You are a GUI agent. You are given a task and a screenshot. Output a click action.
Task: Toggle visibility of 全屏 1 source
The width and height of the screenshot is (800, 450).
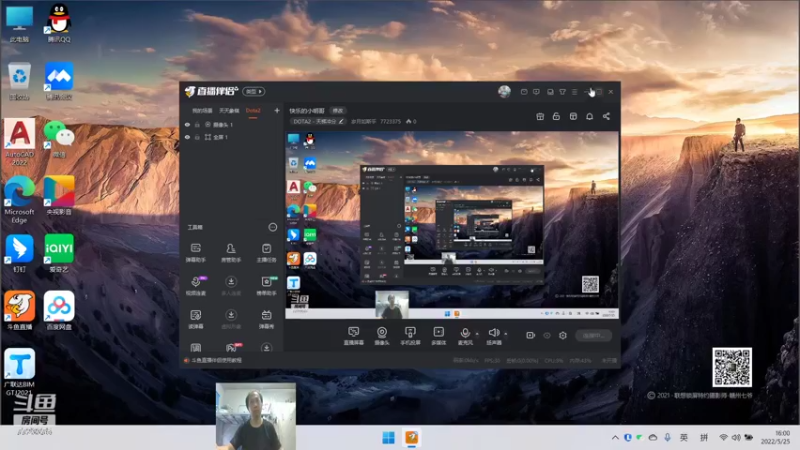click(187, 137)
